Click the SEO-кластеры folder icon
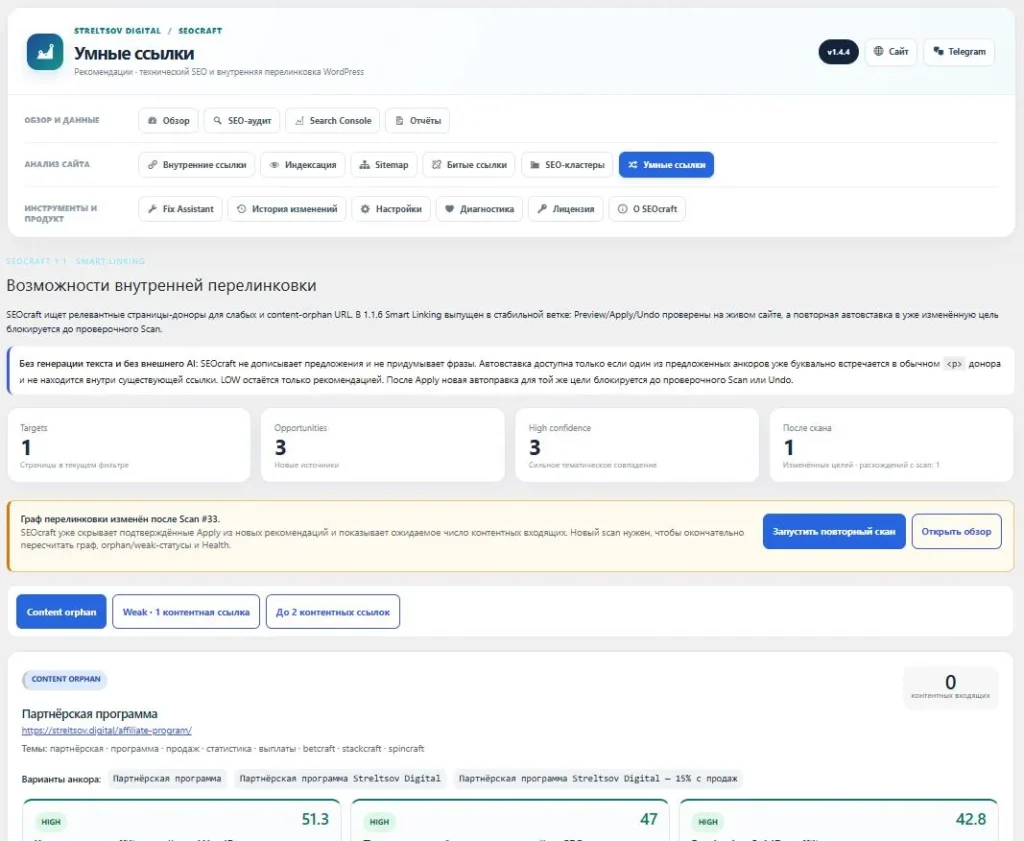This screenshot has height=841, width=1024. [535, 165]
